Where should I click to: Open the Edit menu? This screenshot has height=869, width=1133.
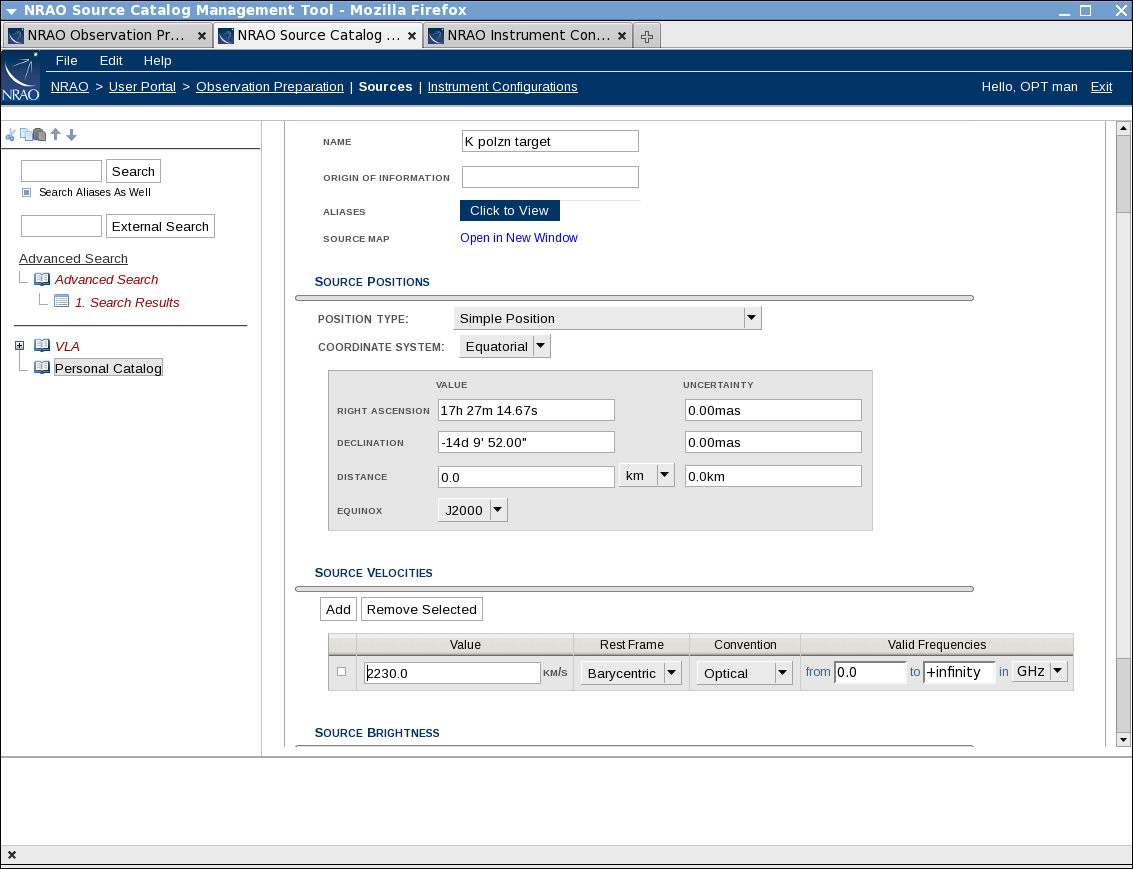click(110, 60)
